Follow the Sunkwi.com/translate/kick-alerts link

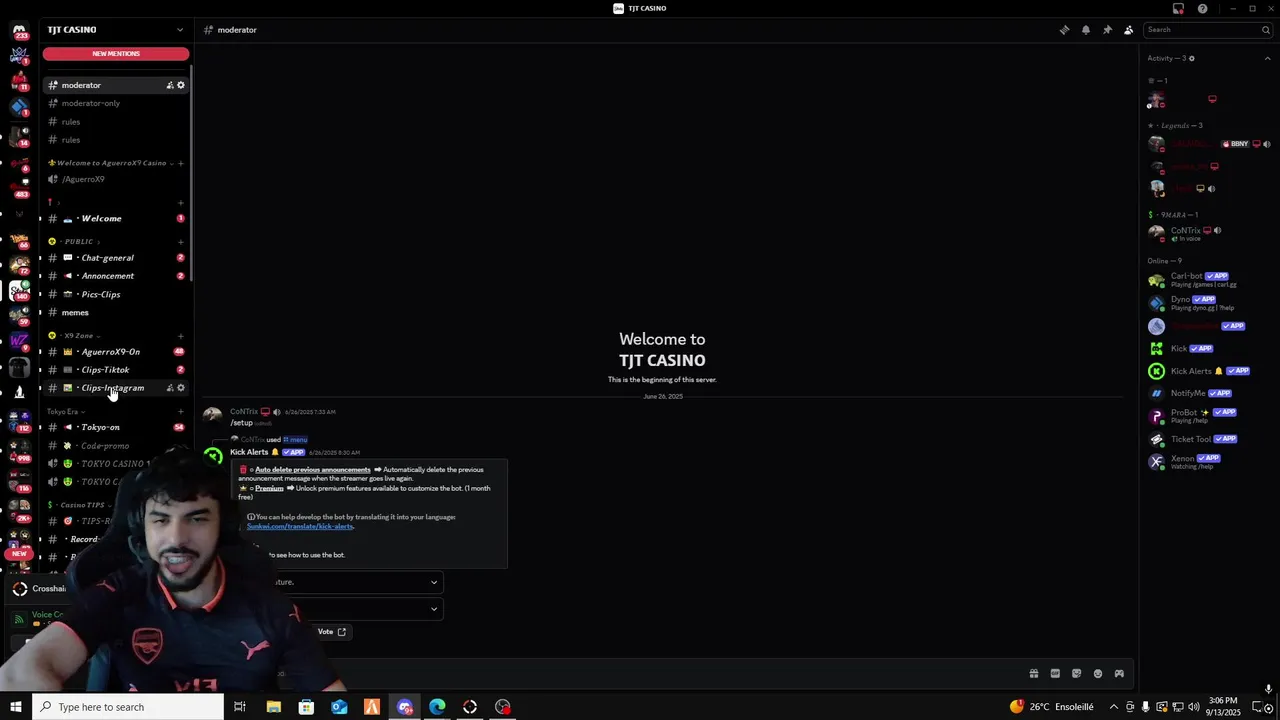pos(300,526)
